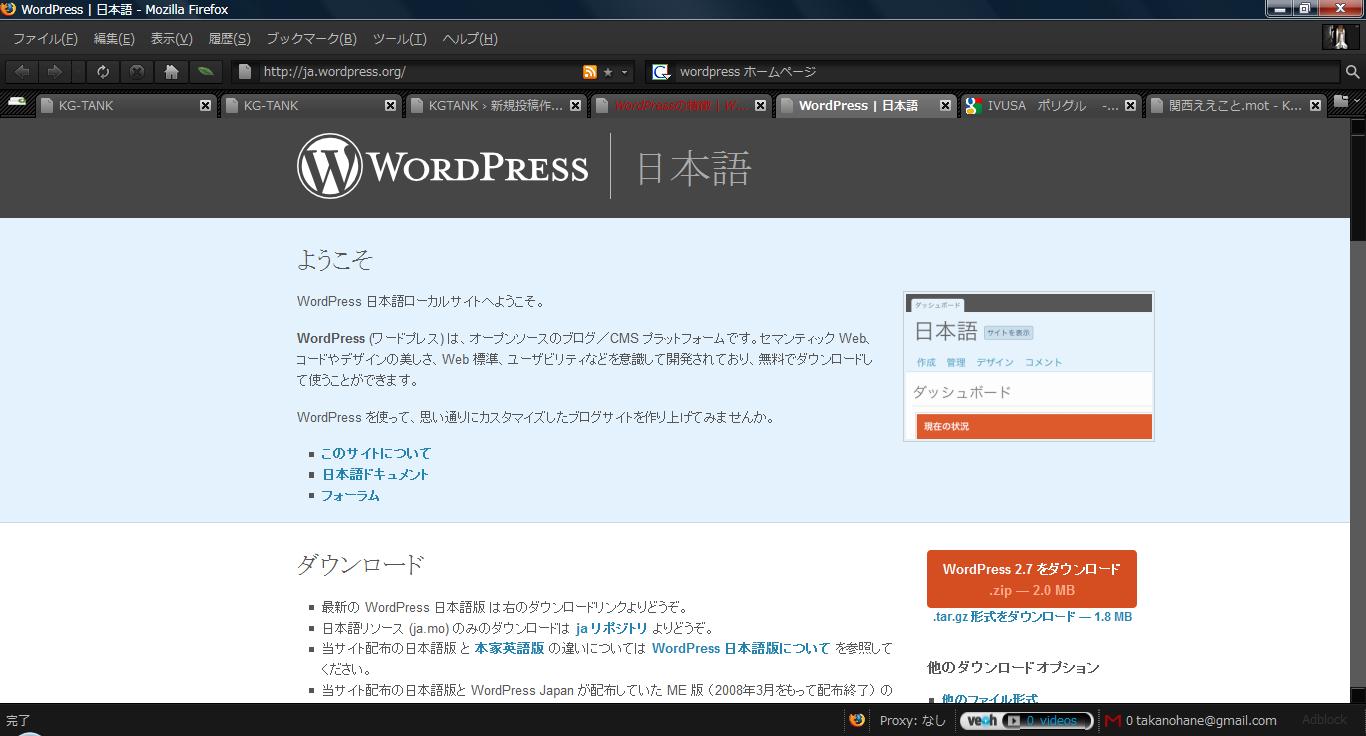Open the 日本語ドキュメント link
Viewport: 1366px width, 736px height.
point(375,474)
